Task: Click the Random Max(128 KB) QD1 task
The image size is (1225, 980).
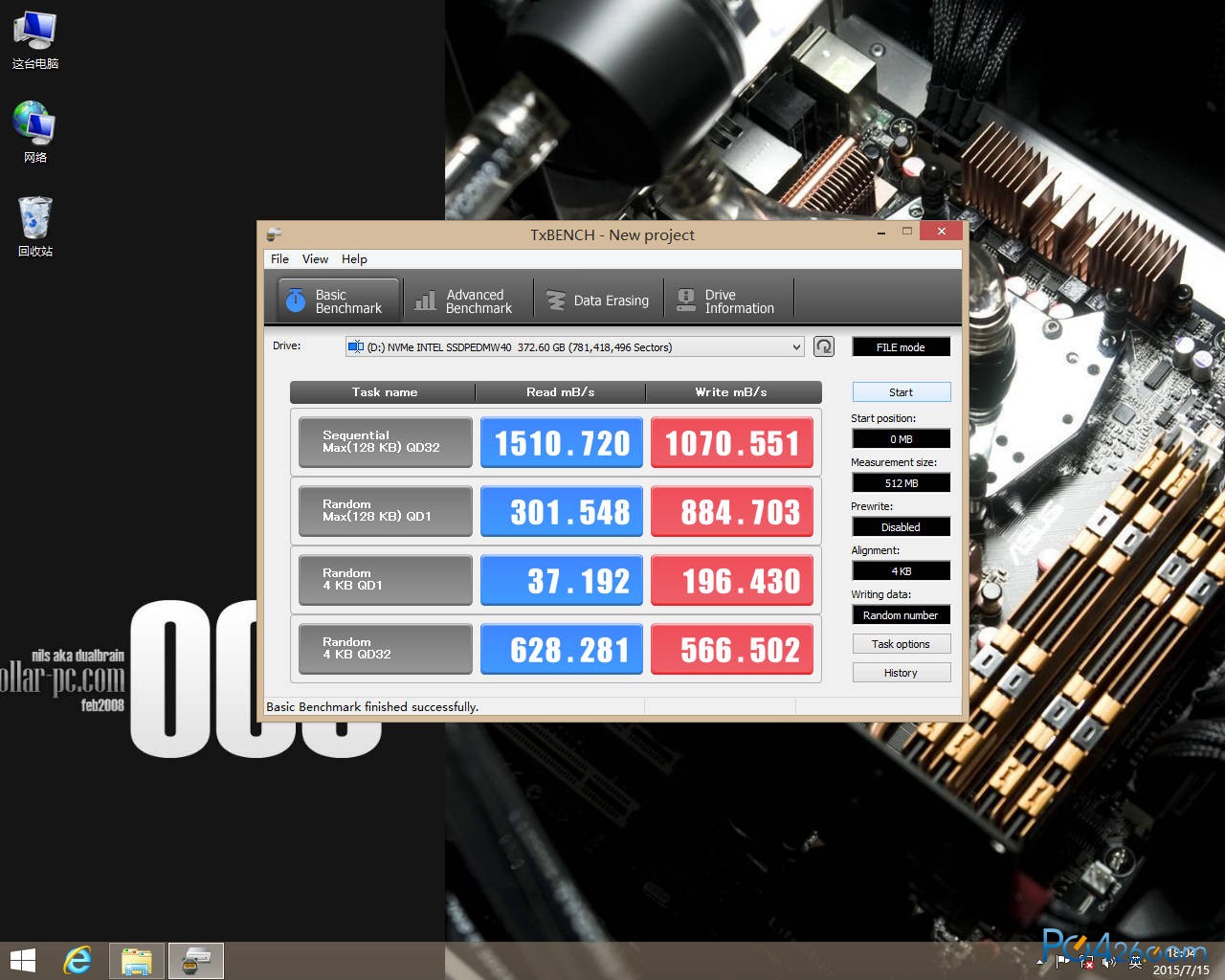Action: [385, 511]
